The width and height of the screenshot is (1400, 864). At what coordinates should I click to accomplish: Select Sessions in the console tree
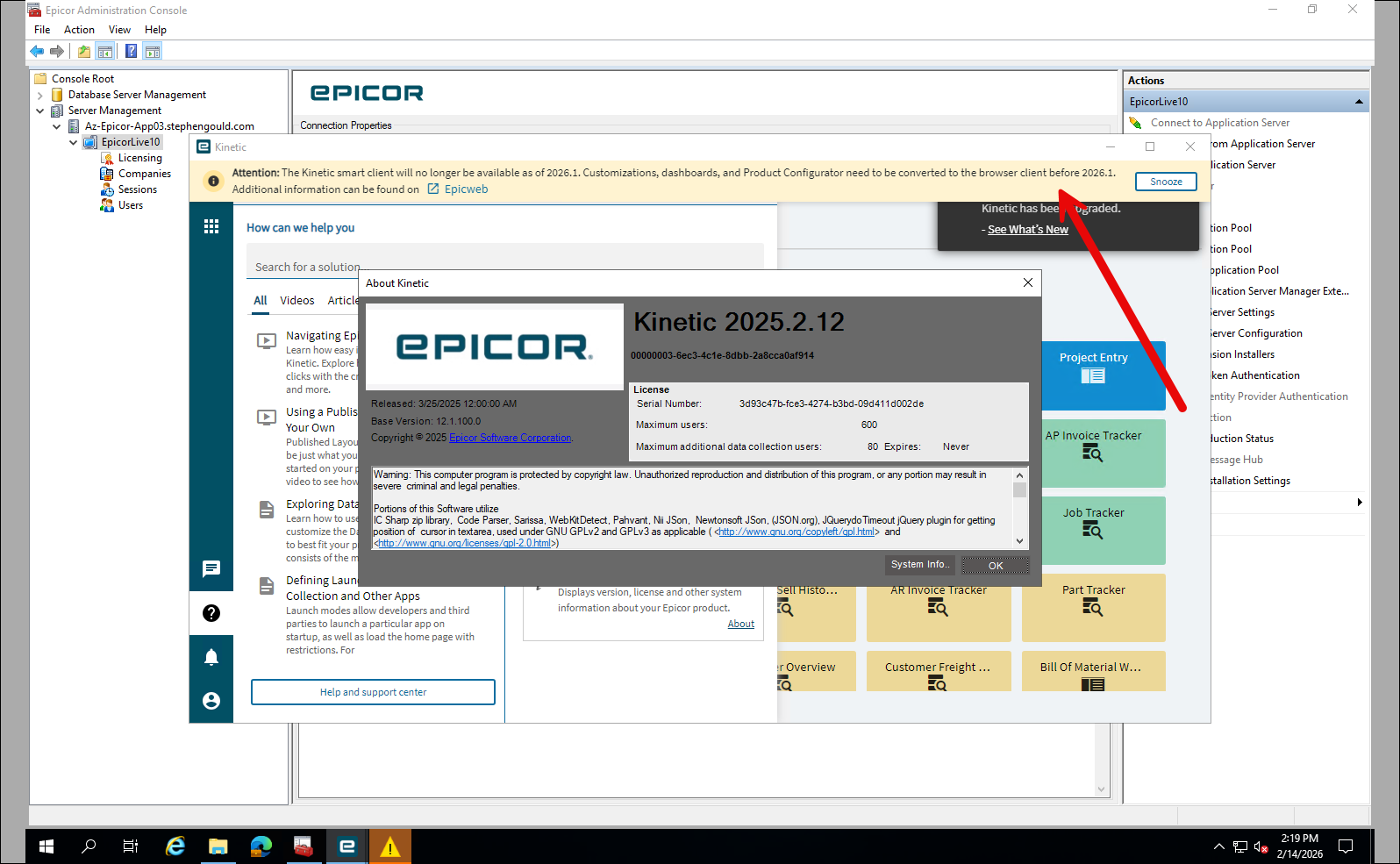tap(138, 189)
